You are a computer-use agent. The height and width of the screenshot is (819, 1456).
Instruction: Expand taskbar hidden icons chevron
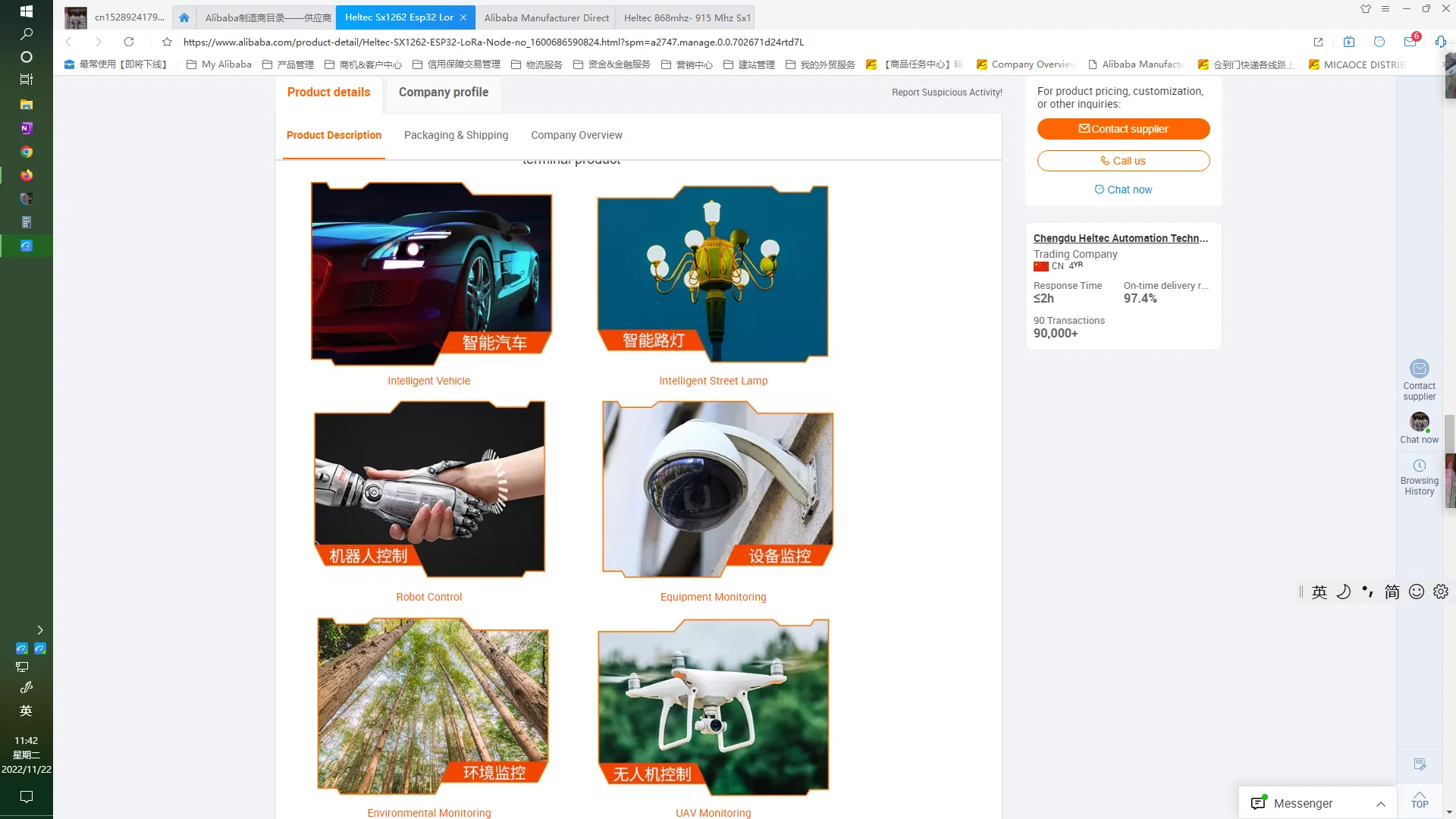(x=40, y=630)
